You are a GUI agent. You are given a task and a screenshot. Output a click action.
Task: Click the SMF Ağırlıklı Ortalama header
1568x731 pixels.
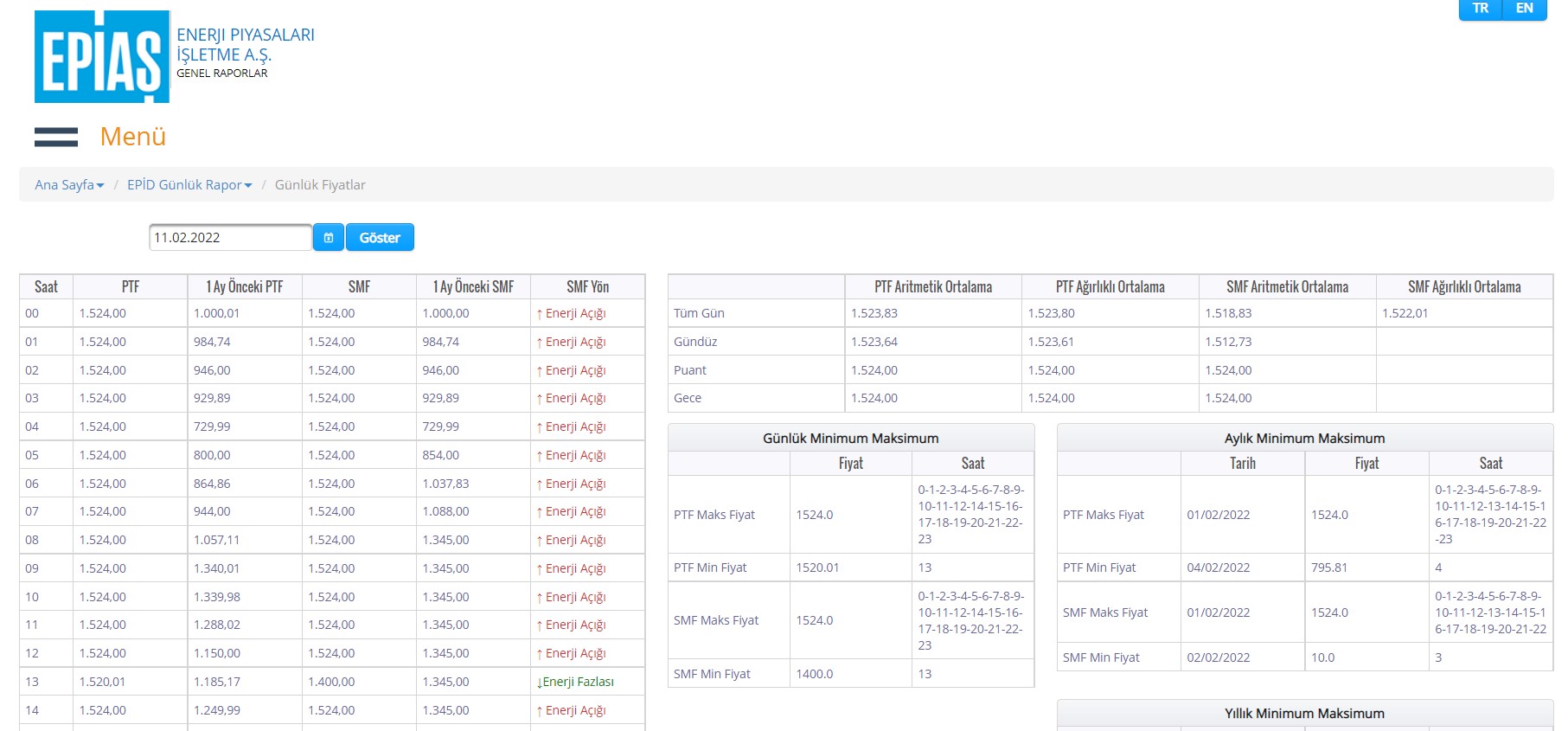(1463, 287)
